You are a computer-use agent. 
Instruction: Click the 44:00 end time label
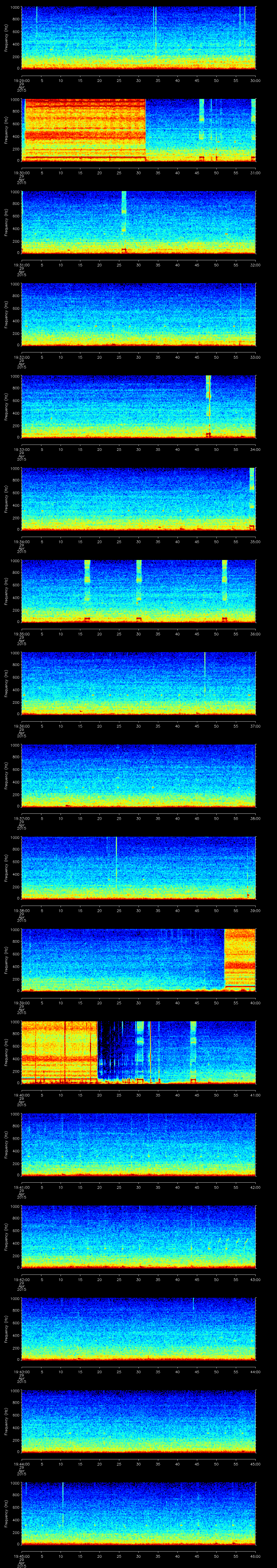(255, 1372)
